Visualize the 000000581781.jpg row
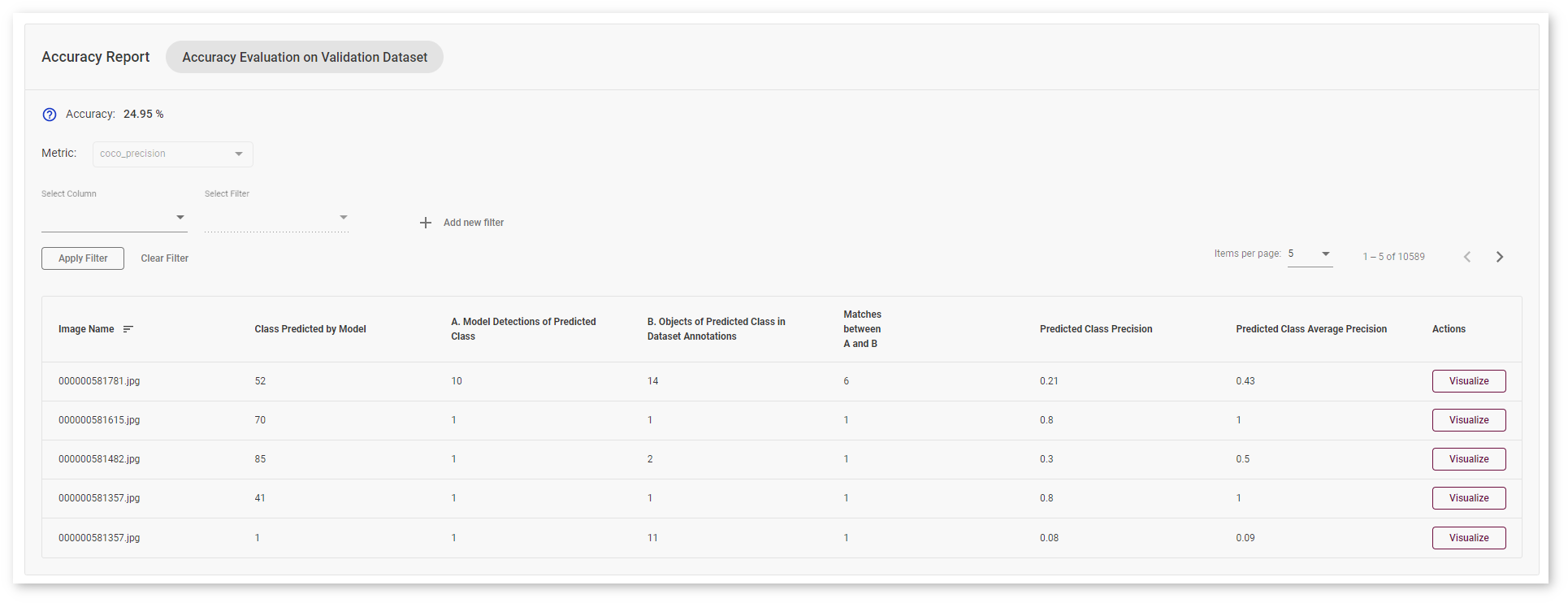Screen dimensions: 1568x603 click(1469, 381)
